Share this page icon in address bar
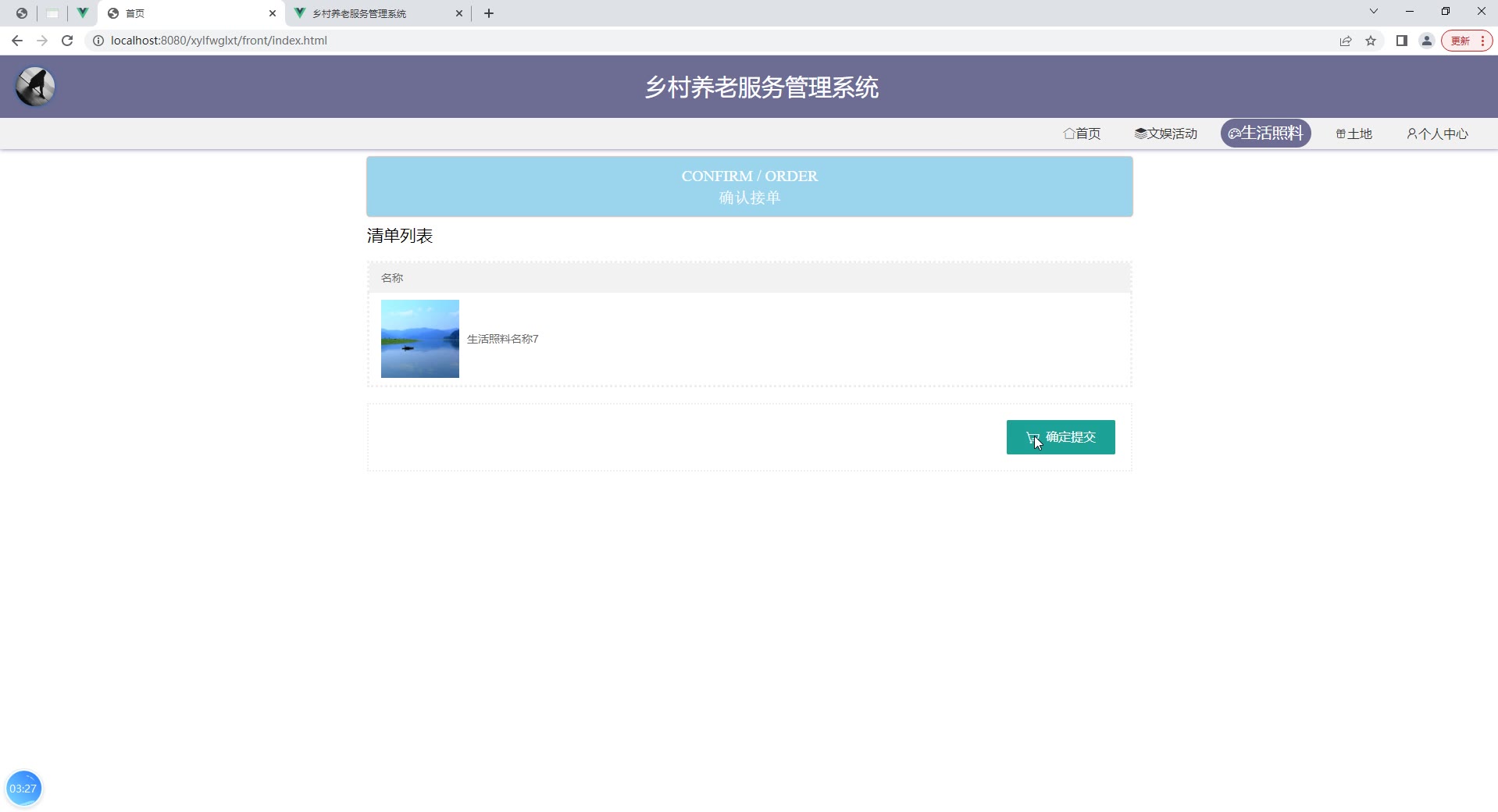 point(1346,41)
